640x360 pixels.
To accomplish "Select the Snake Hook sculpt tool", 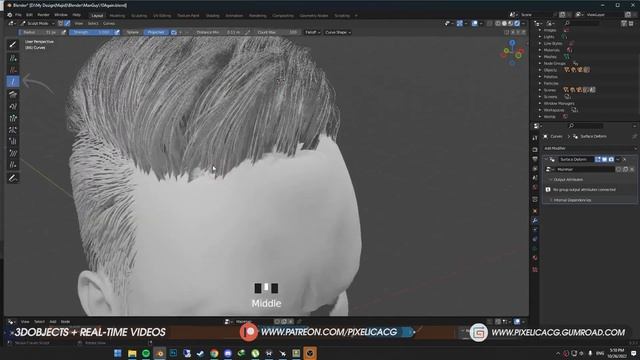I will coord(13,106).
